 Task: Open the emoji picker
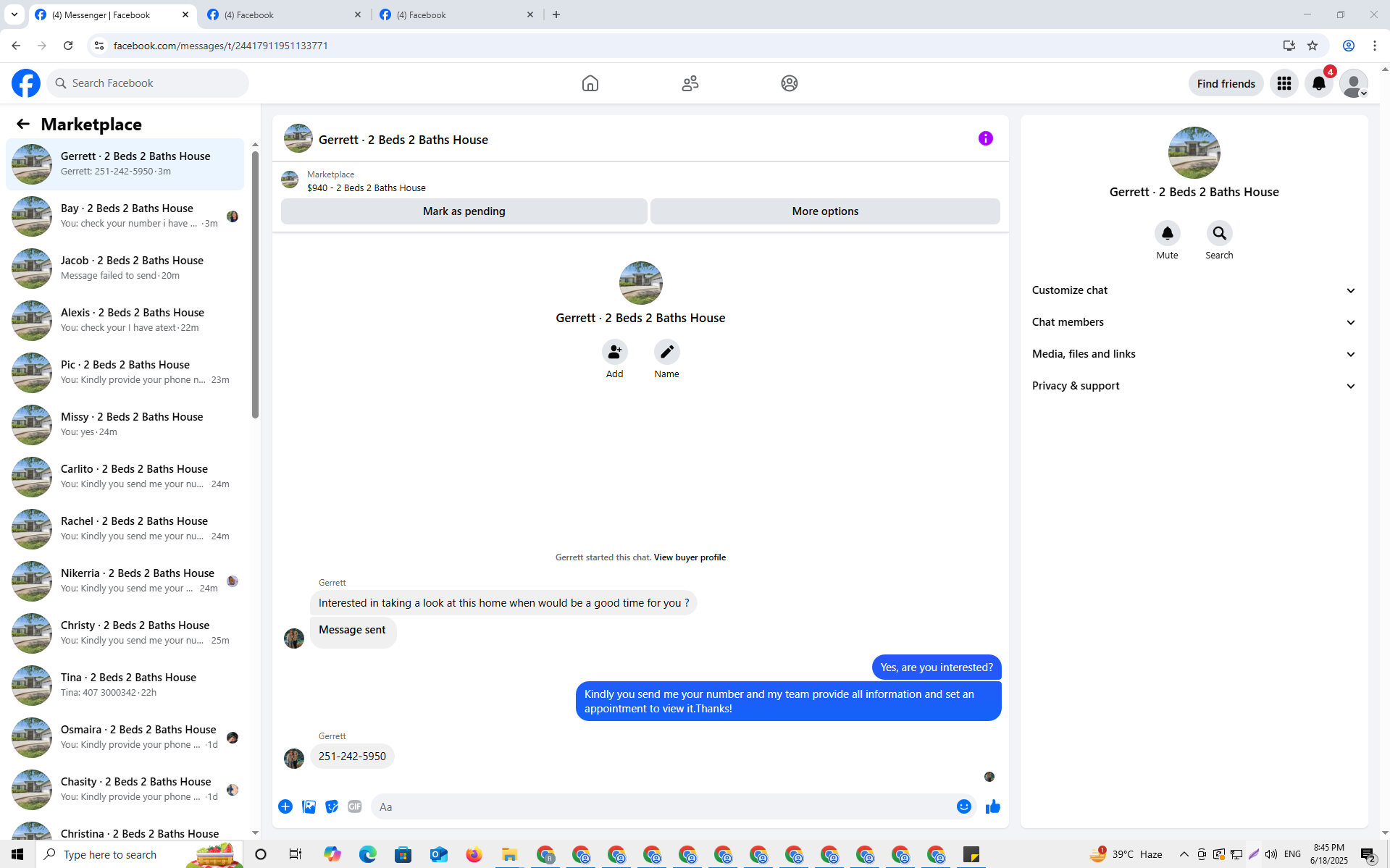click(x=964, y=806)
